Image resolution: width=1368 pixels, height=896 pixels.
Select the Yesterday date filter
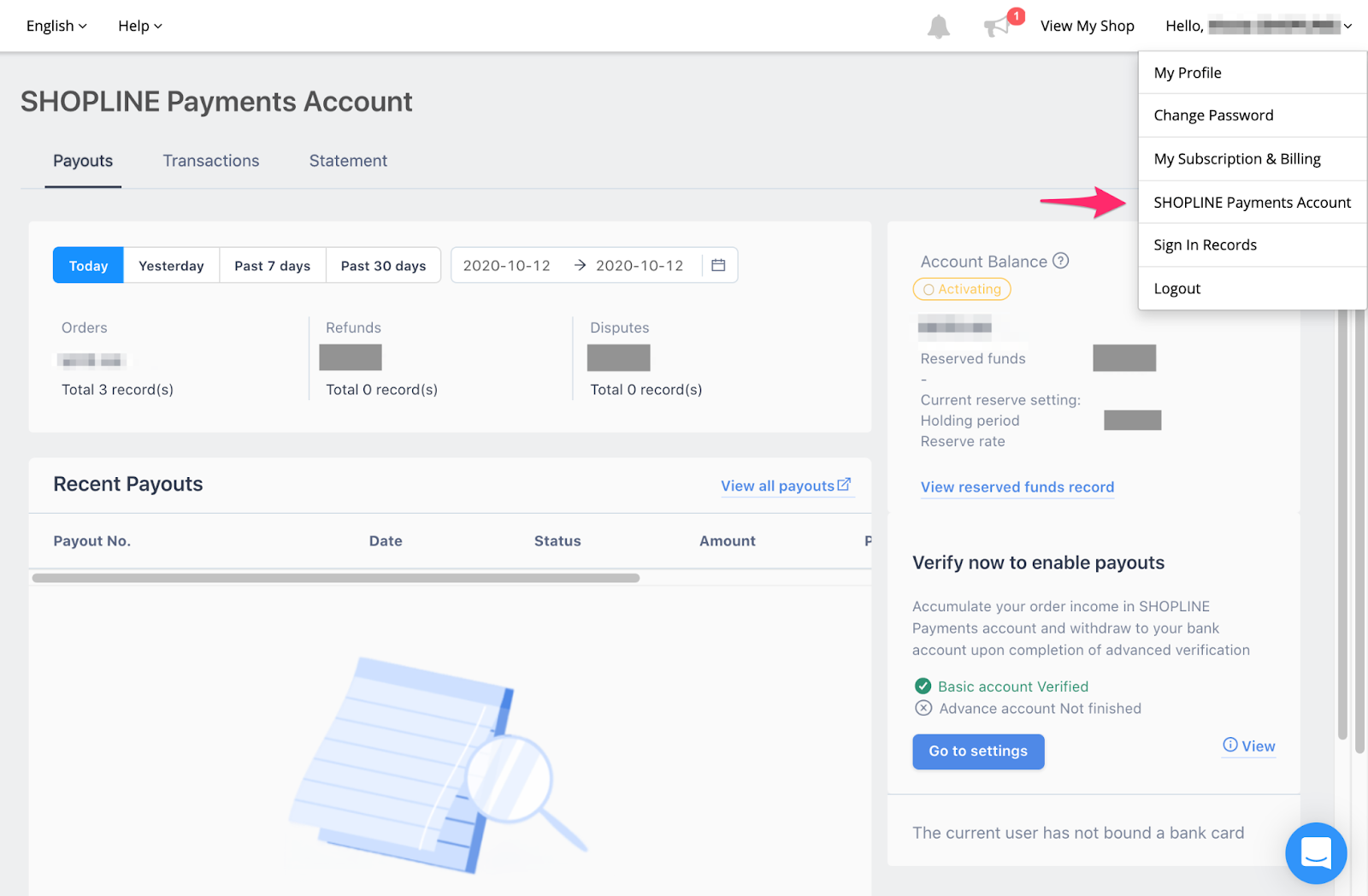coord(171,266)
